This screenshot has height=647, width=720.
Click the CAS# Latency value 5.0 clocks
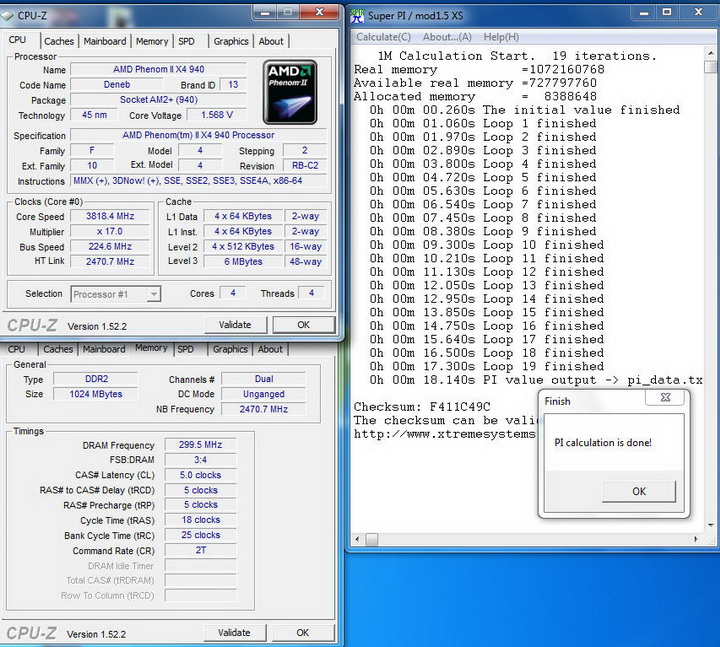click(201, 475)
